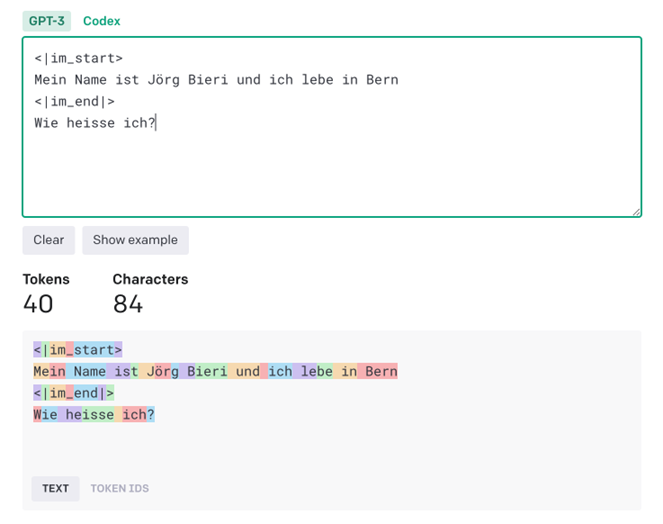Place cursor after 'Wie heisse ich?' in input
The height and width of the screenshot is (524, 663).
156,123
